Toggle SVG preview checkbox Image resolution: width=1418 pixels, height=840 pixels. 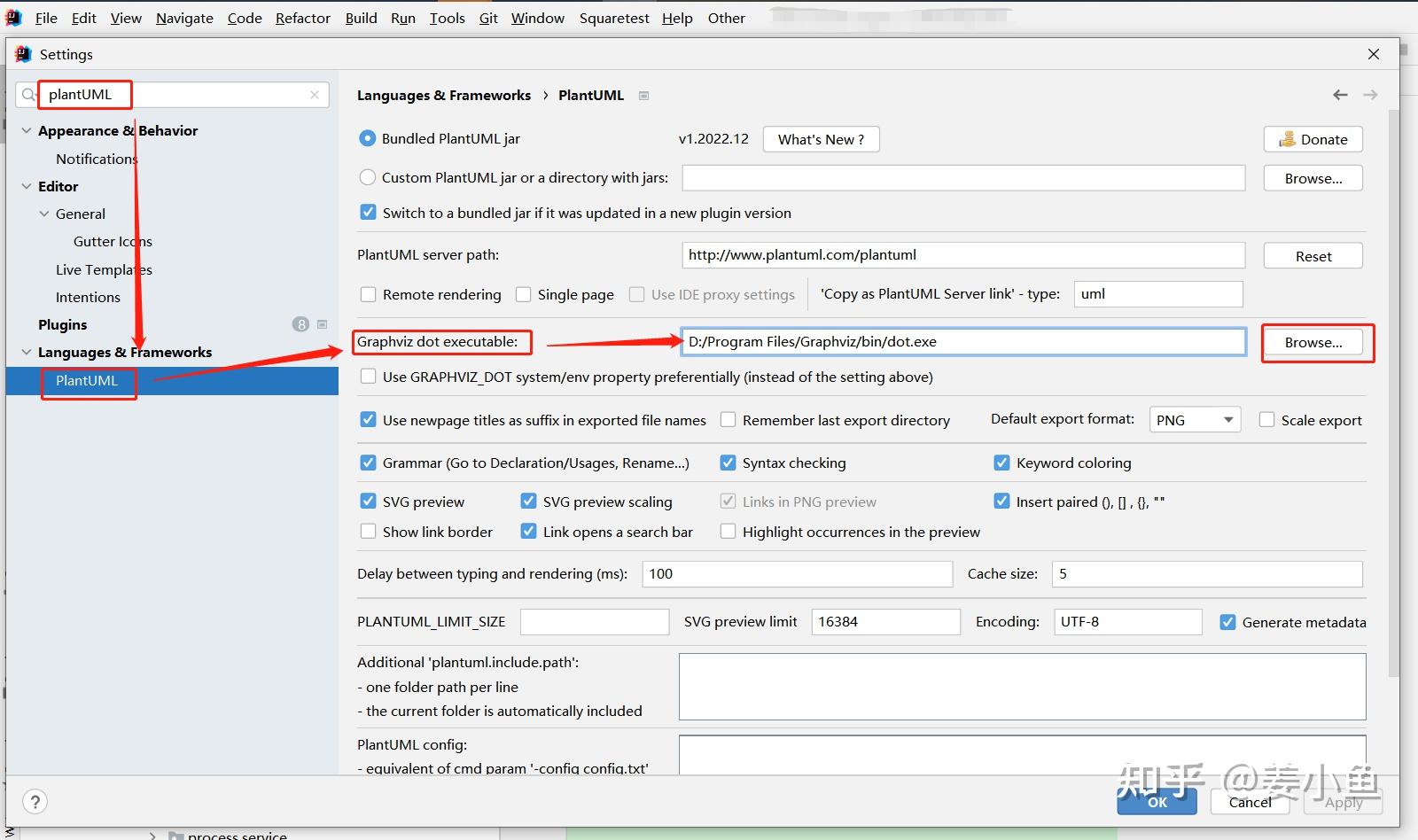(x=368, y=502)
